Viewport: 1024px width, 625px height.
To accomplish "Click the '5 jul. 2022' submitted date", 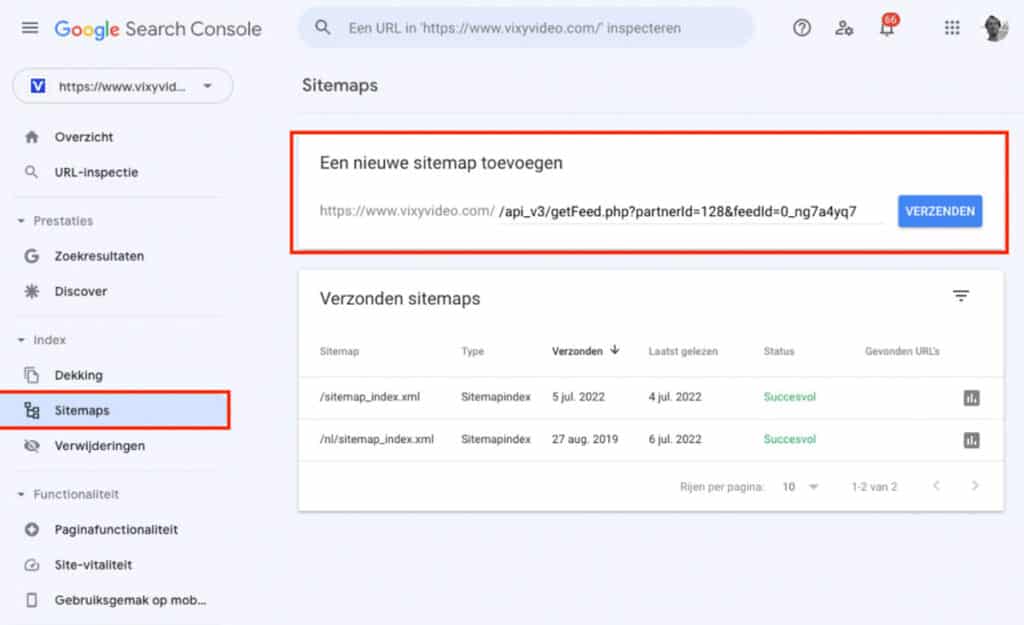I will click(578, 397).
